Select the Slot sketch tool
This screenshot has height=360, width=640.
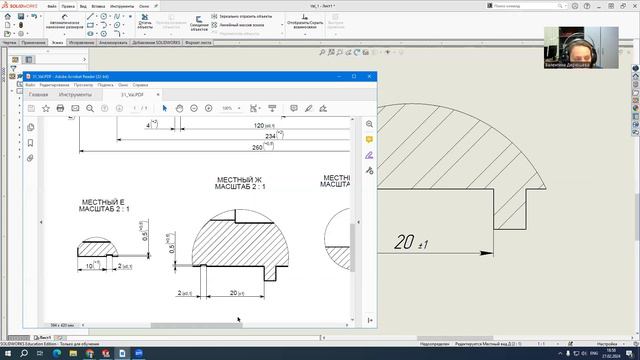90,34
